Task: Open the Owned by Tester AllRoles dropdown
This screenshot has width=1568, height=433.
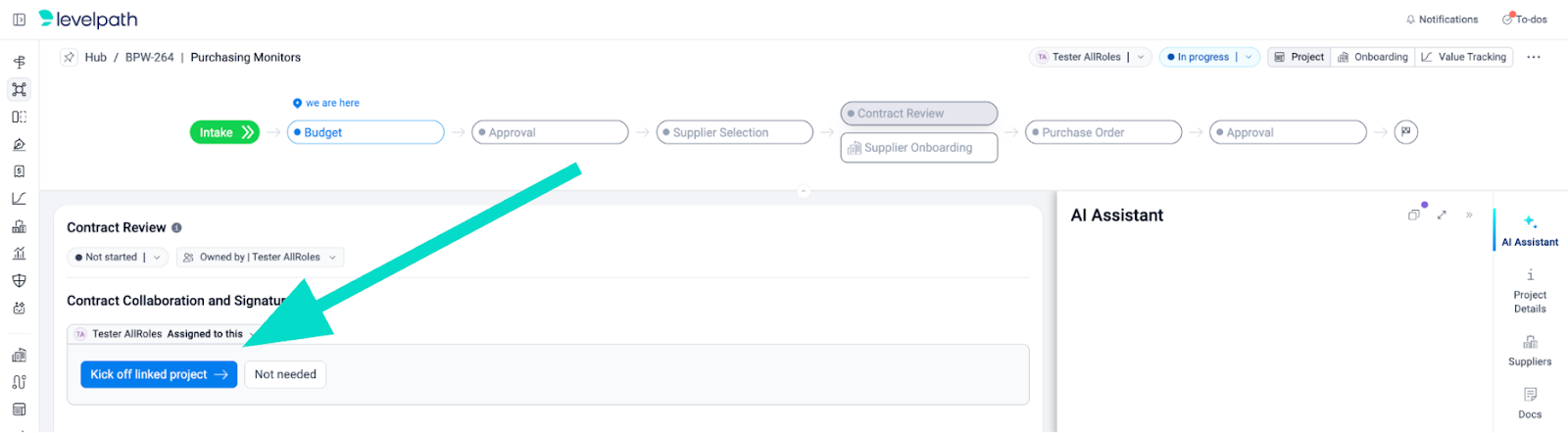Action: 260,258
